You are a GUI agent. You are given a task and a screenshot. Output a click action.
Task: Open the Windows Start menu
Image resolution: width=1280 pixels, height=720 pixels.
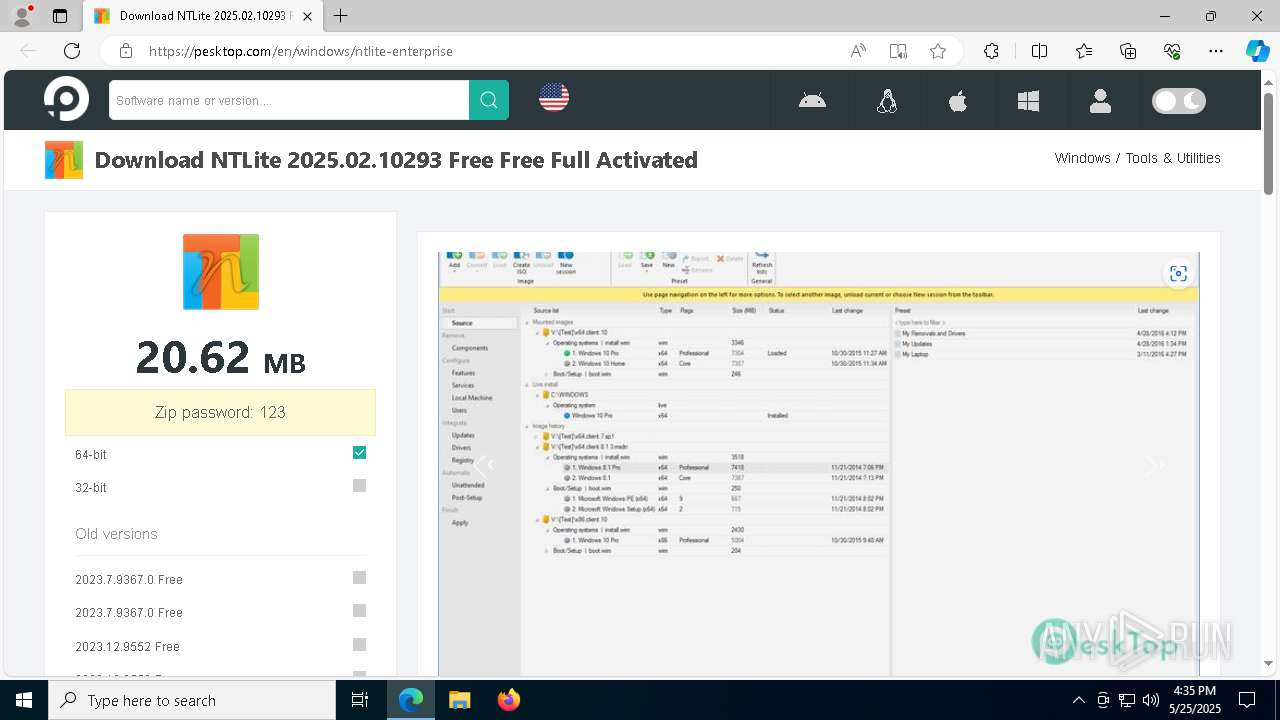24,700
